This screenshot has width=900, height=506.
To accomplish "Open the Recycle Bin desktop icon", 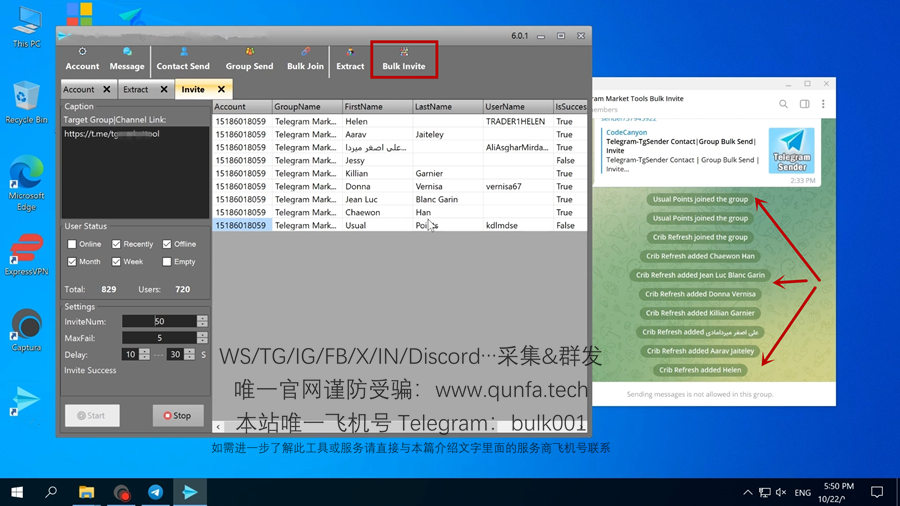I will point(26,102).
